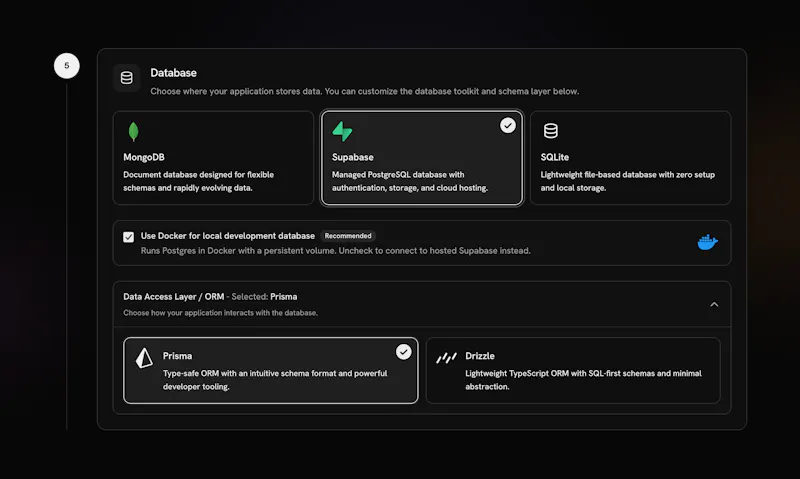This screenshot has height=479, width=800.
Task: Click 'Managed PostgreSQL database' description
Action: click(x=410, y=181)
